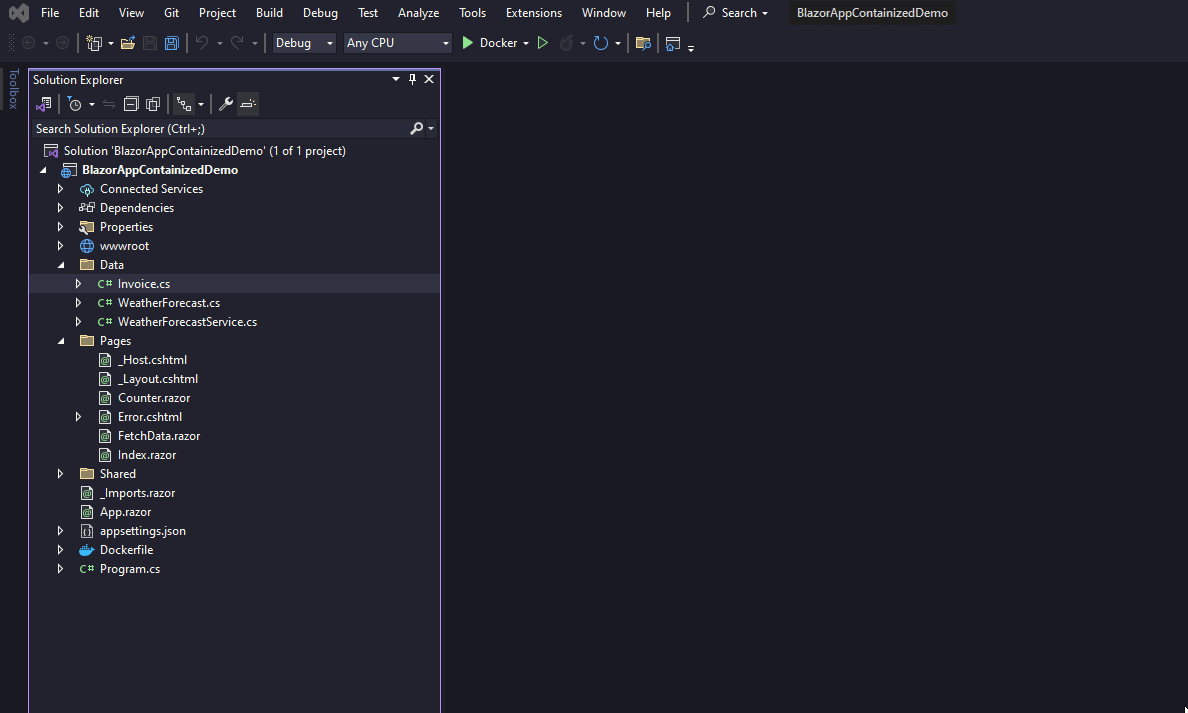Select App.razor file

(x=125, y=511)
